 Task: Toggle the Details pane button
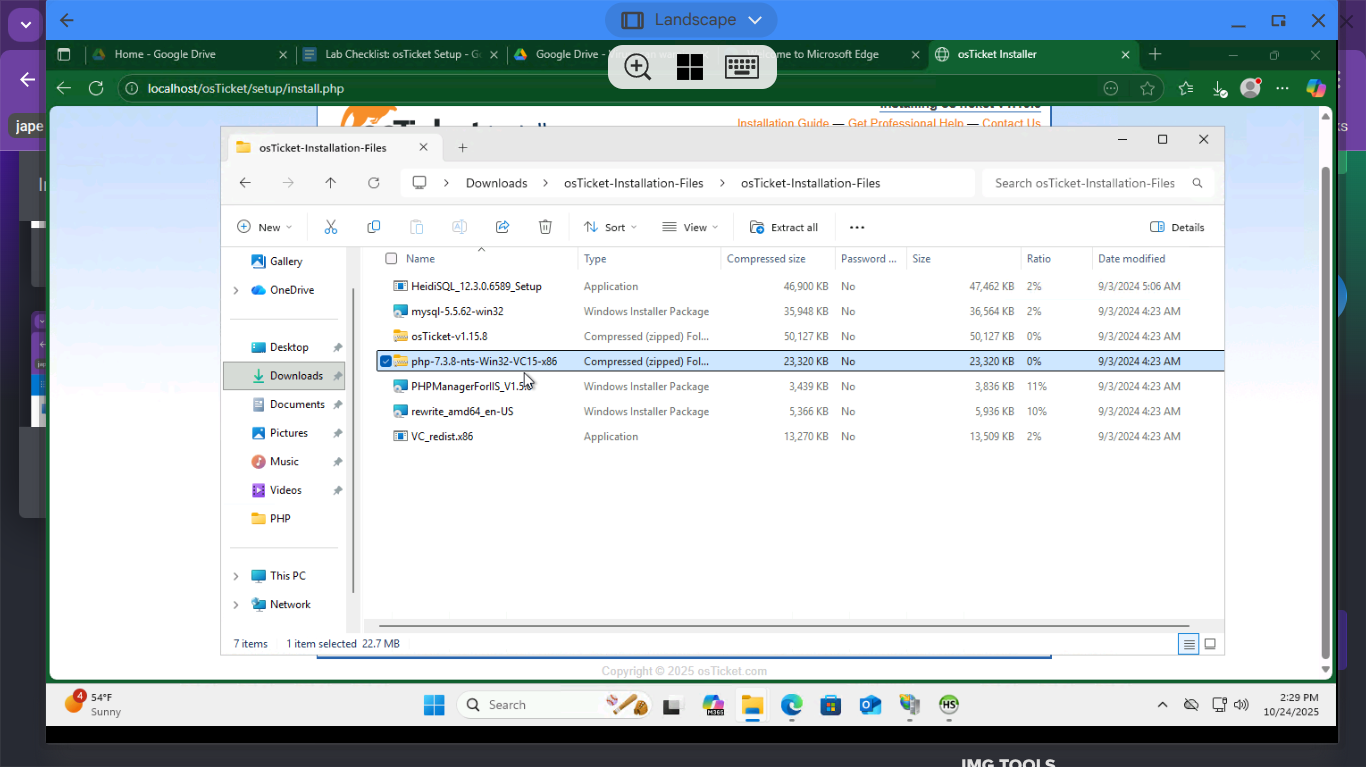1177,227
